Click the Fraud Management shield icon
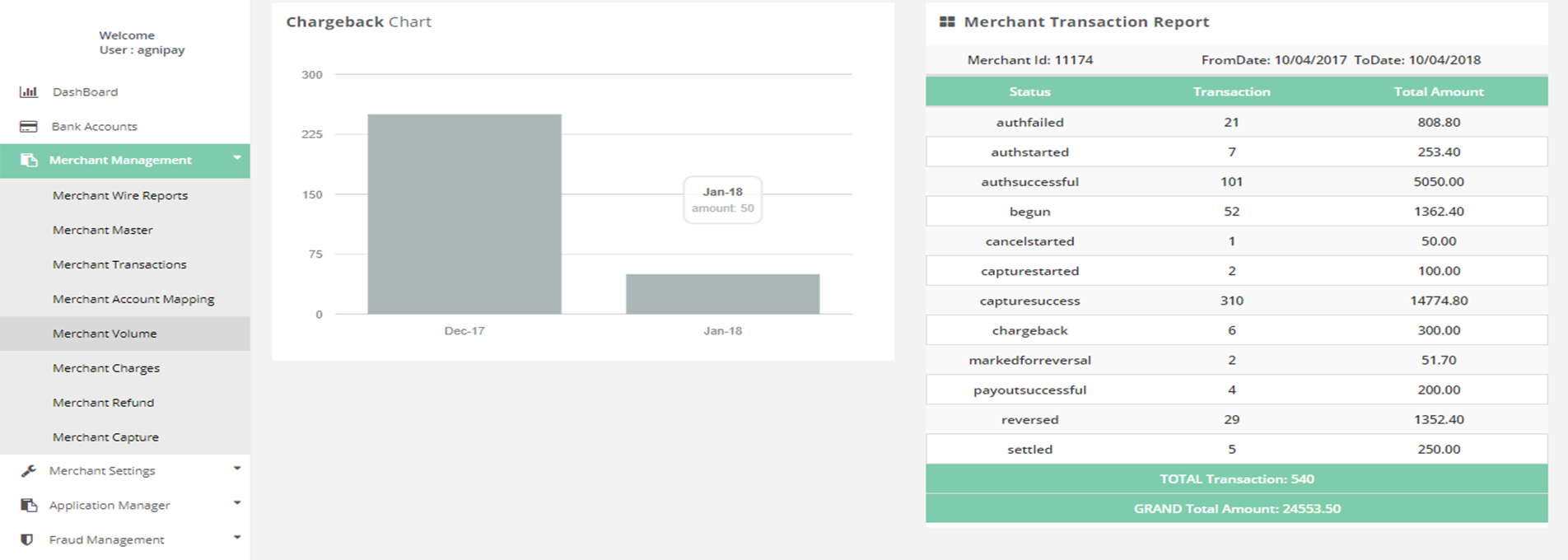Image resolution: width=1568 pixels, height=560 pixels. tap(27, 540)
